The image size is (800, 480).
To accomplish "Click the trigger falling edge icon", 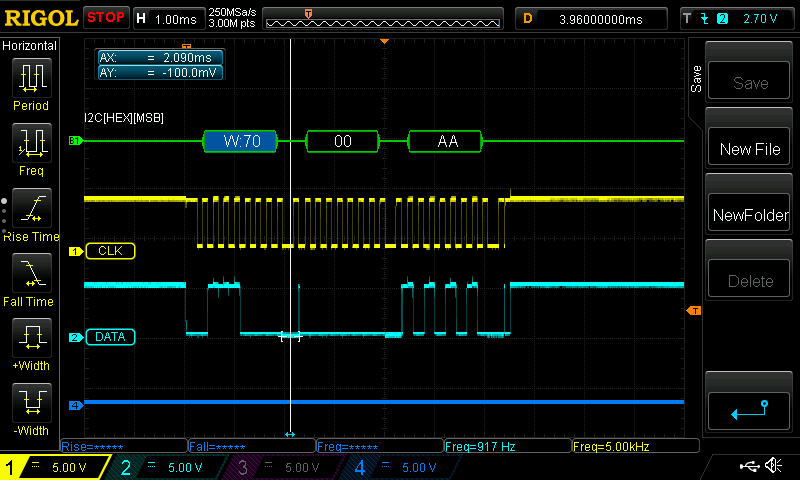I will (705, 19).
